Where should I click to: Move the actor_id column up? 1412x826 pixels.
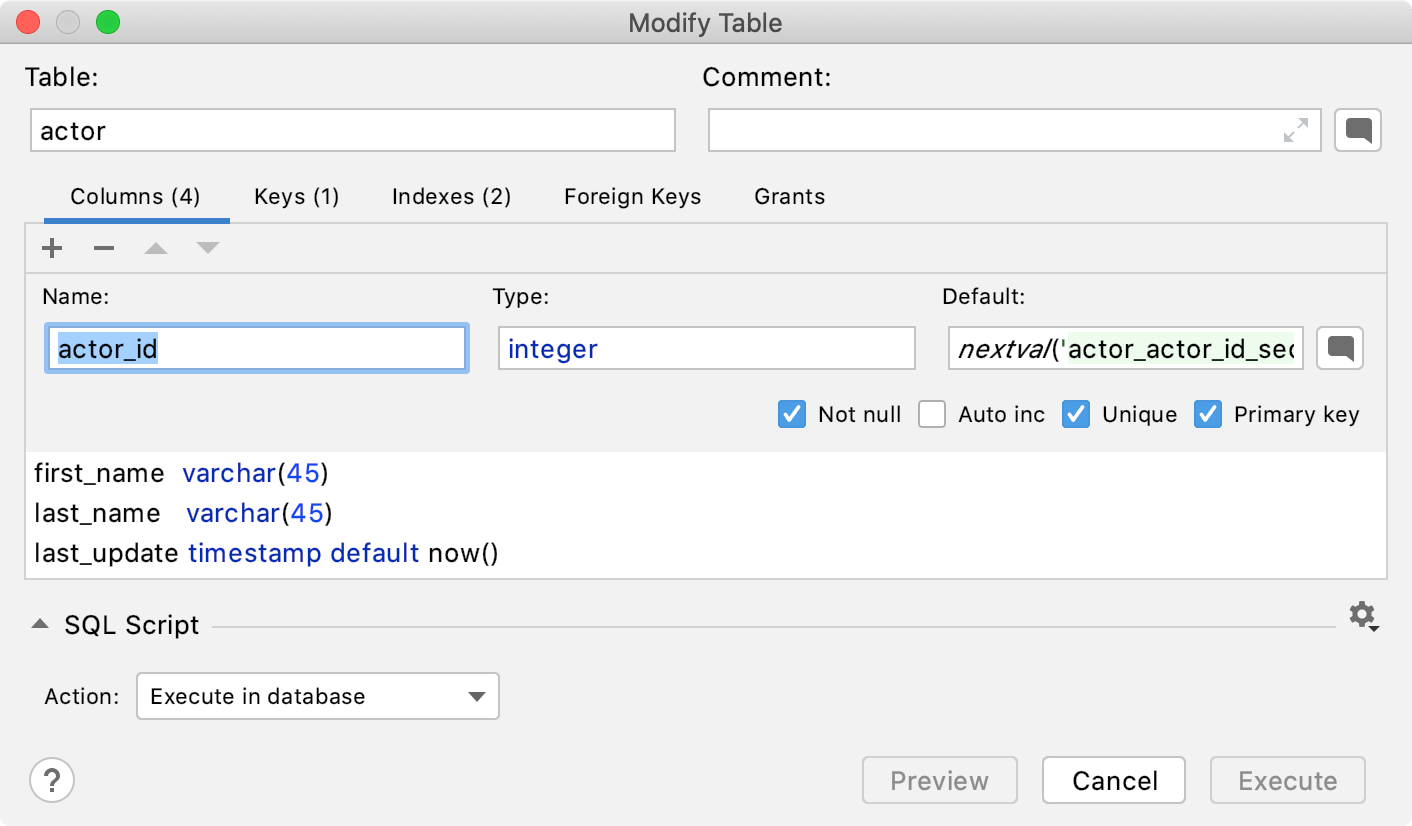(x=155, y=247)
